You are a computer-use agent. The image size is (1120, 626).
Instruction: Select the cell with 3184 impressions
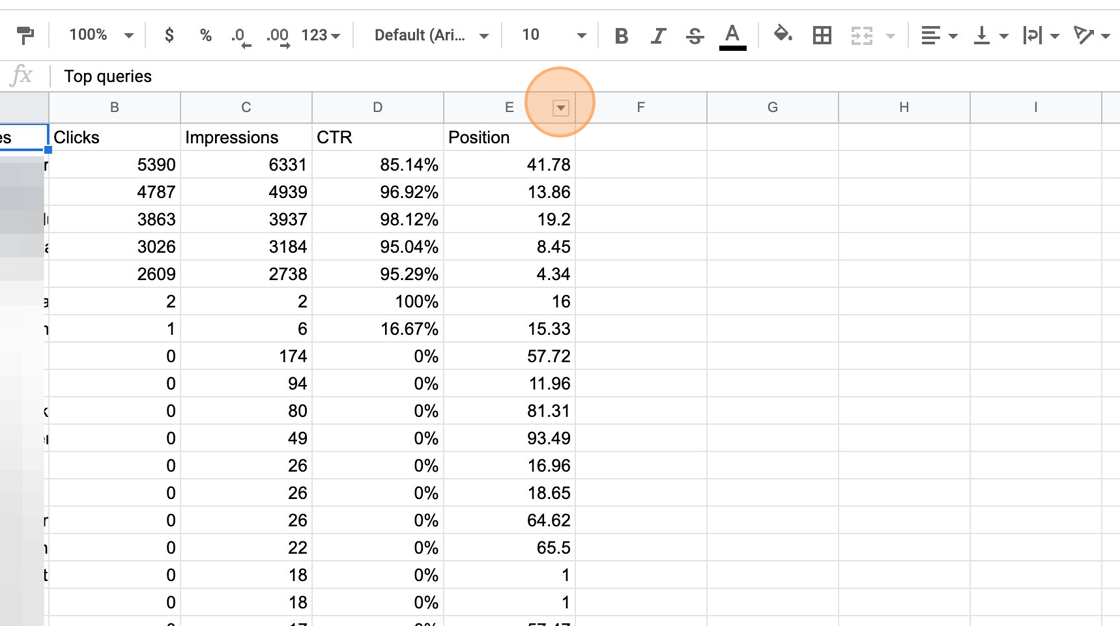pos(246,247)
